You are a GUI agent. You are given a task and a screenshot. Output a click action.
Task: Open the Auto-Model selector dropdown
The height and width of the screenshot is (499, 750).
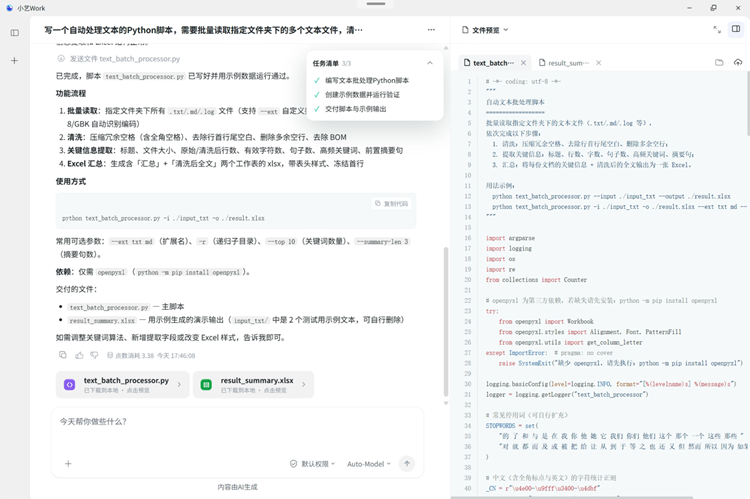(x=369, y=464)
